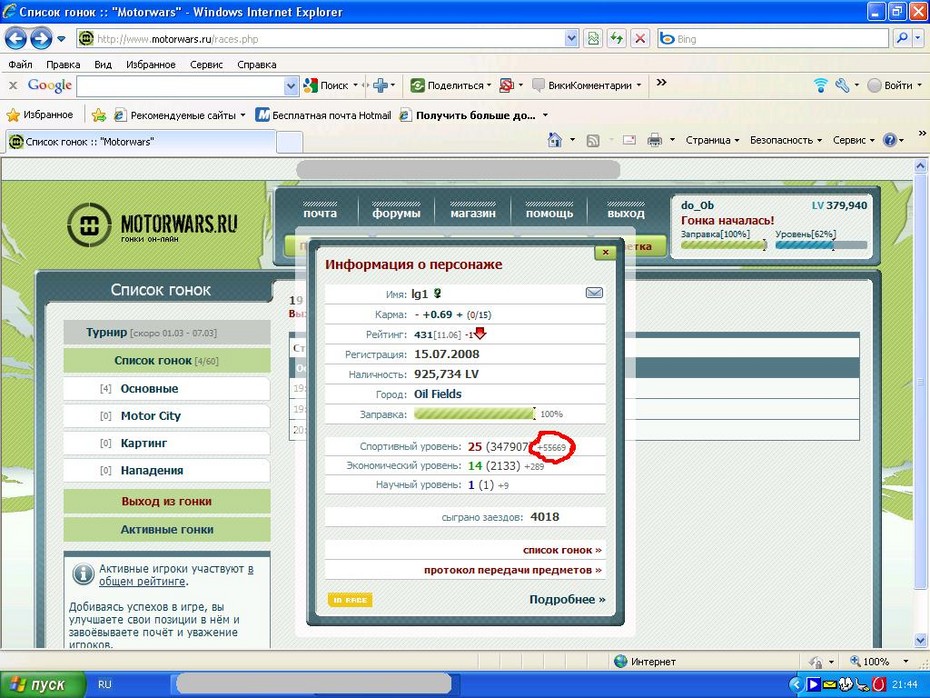Click the Google Поиск button
This screenshot has width=930, height=698.
tap(326, 85)
